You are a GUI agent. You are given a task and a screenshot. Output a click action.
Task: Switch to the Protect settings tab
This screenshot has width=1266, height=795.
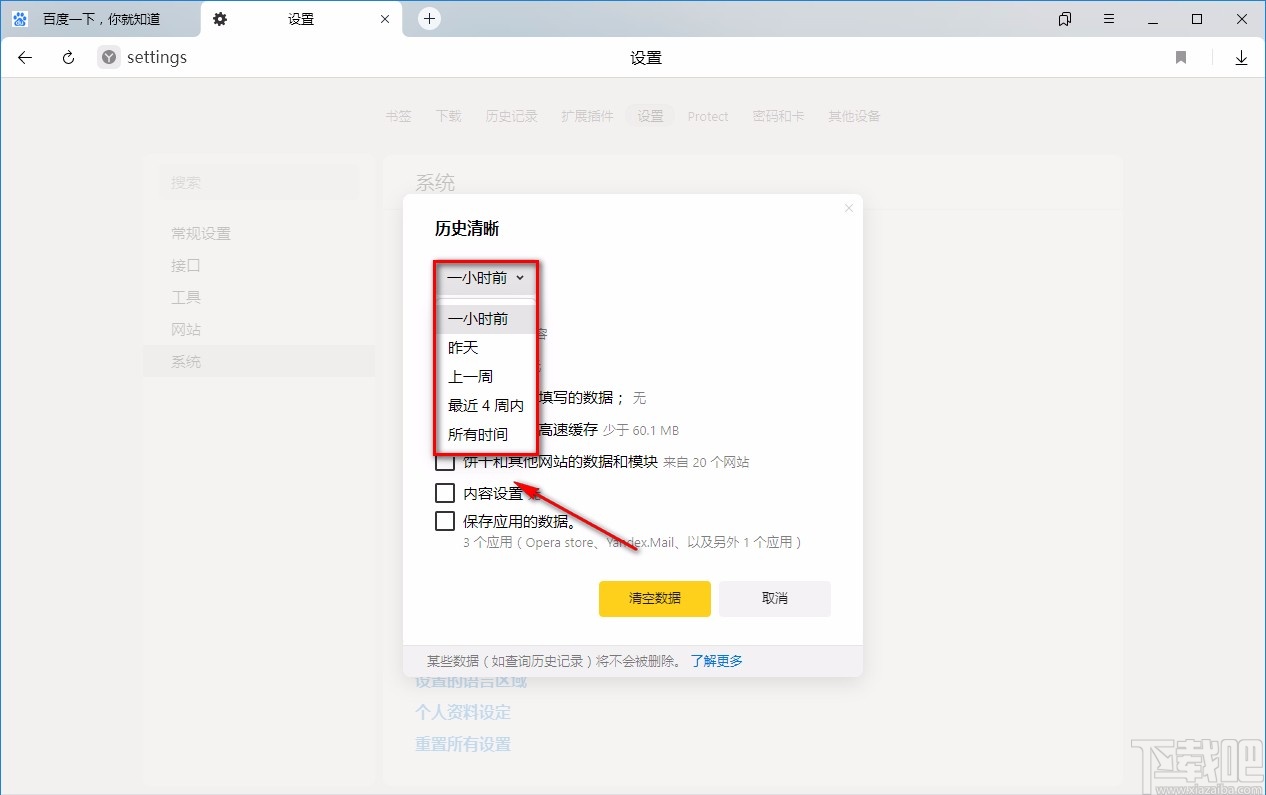[708, 116]
